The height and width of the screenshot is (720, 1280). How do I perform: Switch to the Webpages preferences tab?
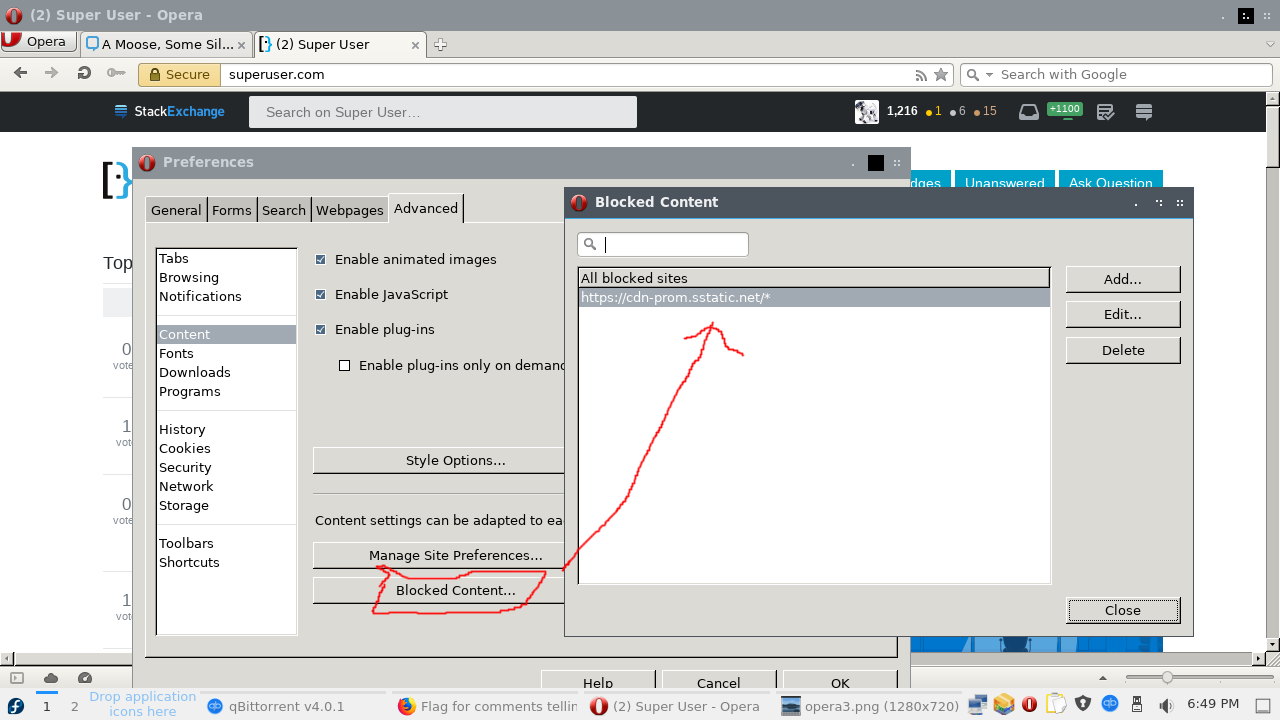pyautogui.click(x=350, y=210)
